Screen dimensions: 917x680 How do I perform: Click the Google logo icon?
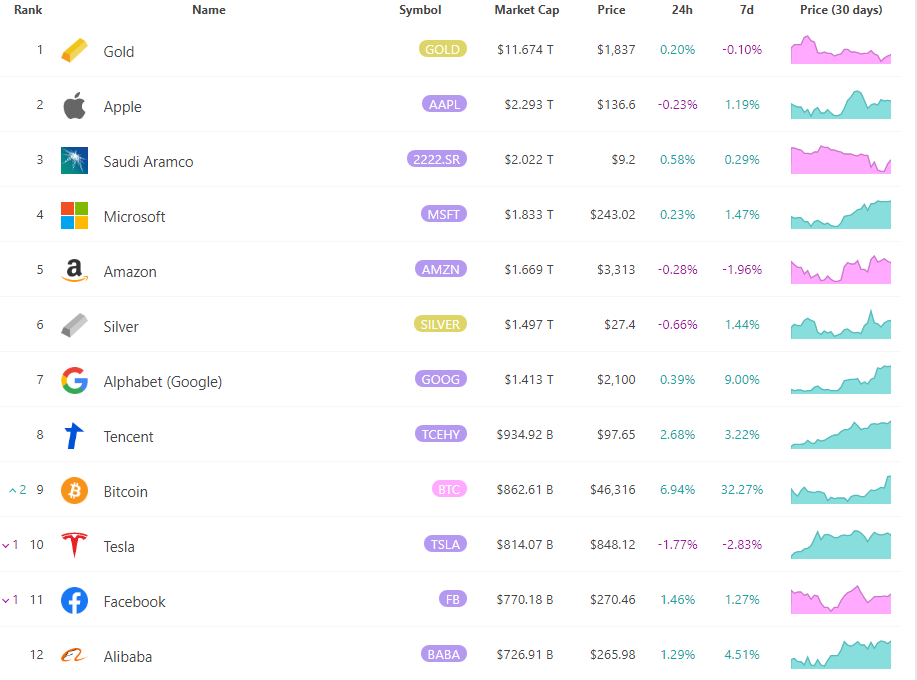pos(74,380)
